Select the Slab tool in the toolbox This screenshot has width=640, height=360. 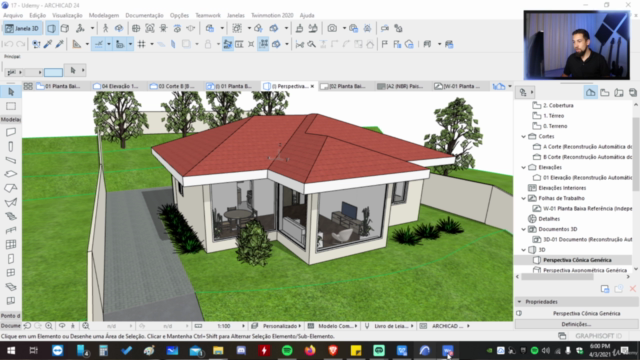[11, 174]
